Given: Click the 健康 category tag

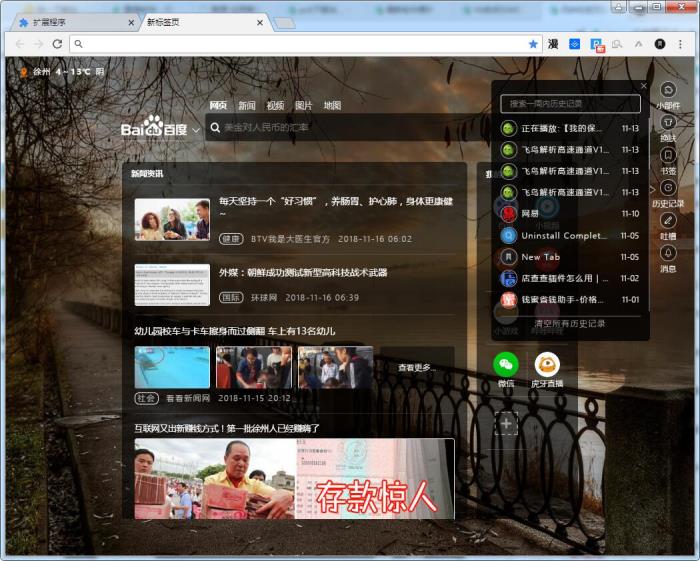Looking at the screenshot, I should click(231, 239).
